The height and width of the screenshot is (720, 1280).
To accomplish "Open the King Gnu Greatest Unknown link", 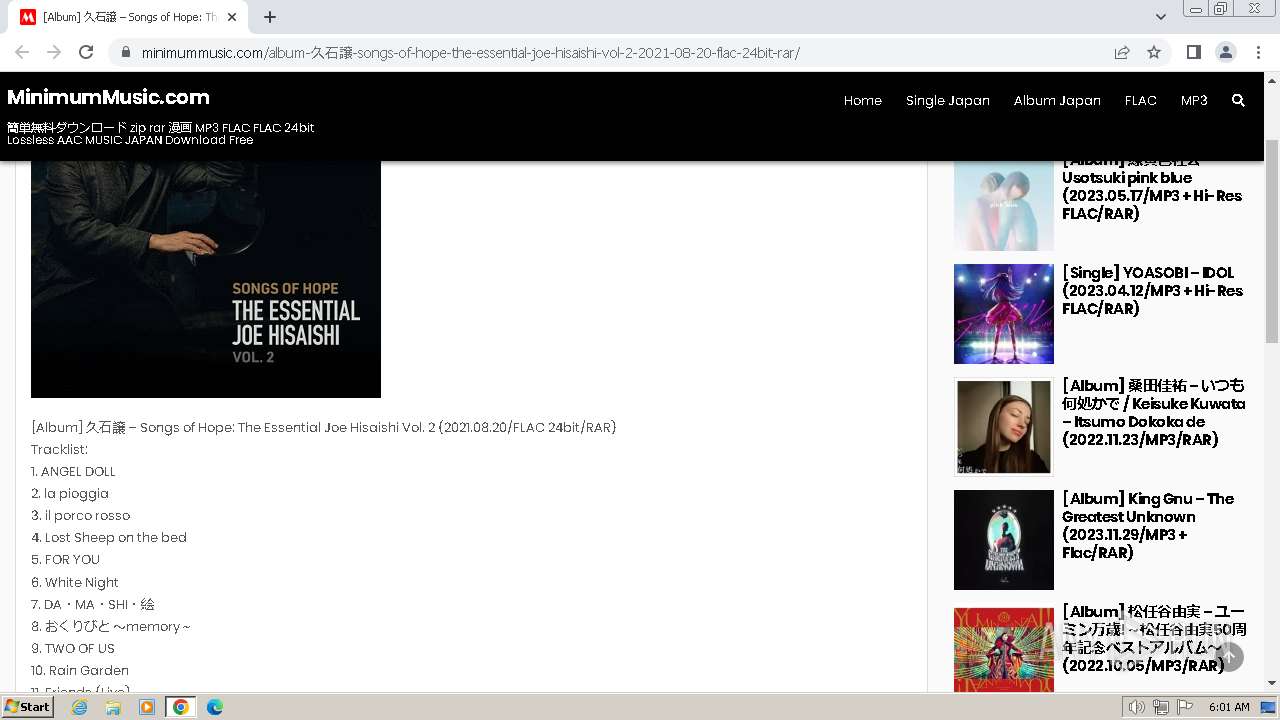I will click(x=1148, y=525).
